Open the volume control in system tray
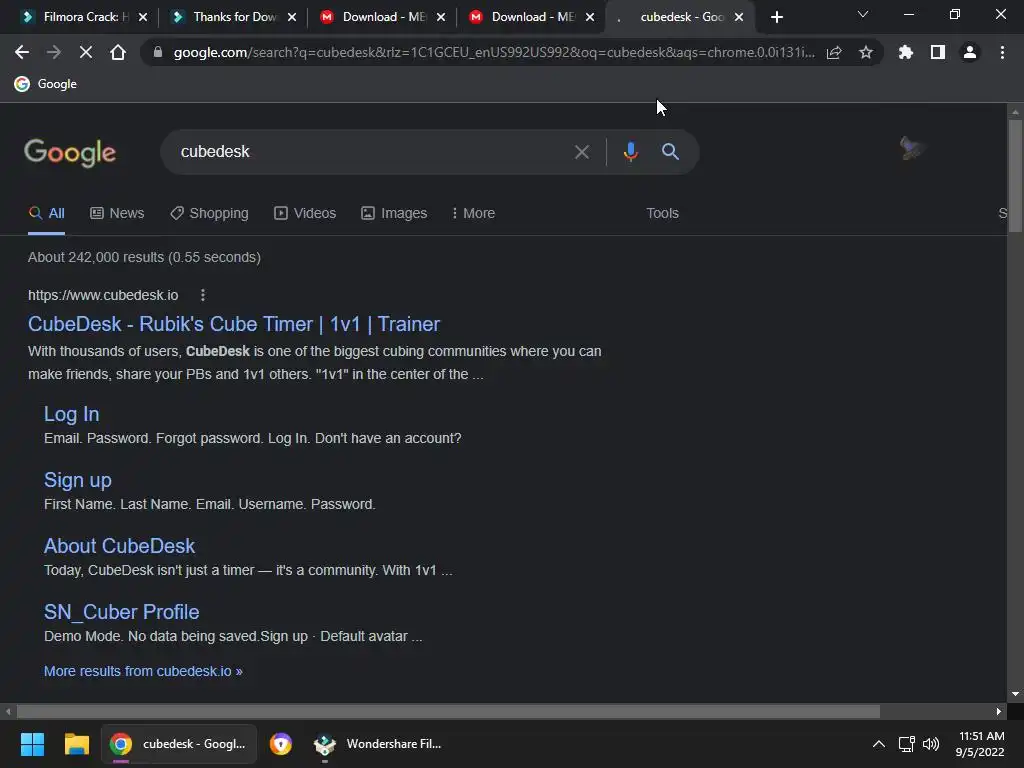 [931, 744]
